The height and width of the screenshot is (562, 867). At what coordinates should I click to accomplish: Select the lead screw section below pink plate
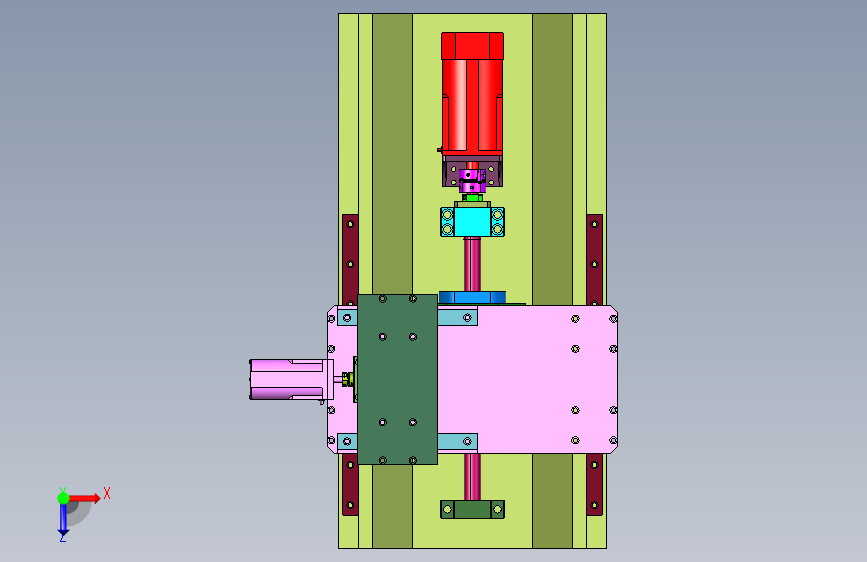click(472, 477)
